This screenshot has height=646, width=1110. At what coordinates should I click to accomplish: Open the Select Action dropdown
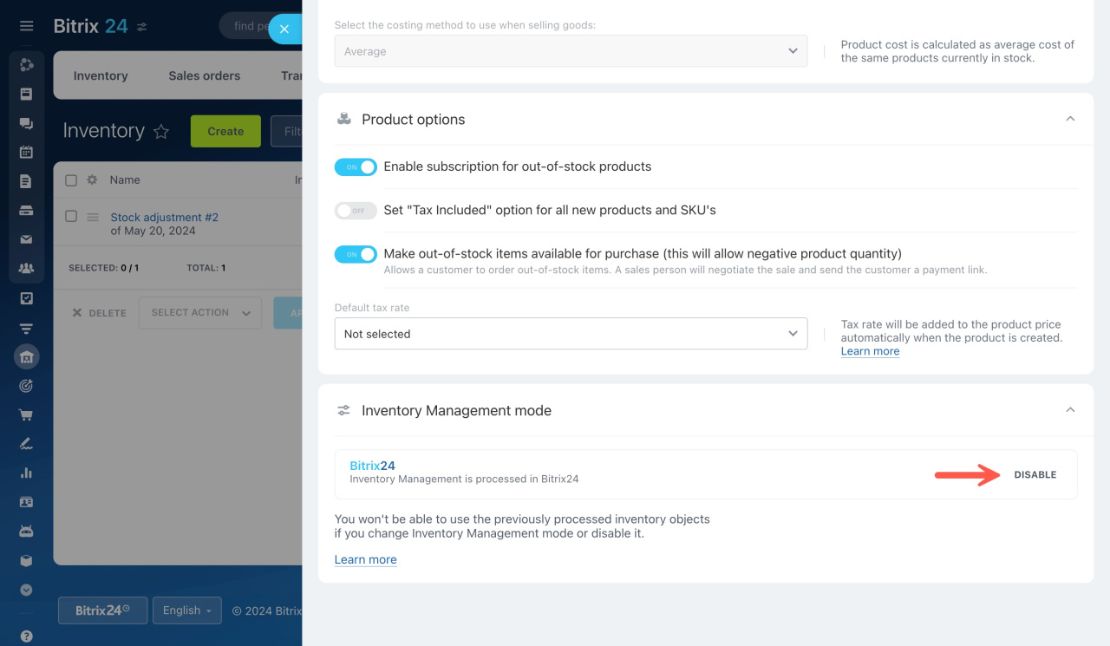point(200,313)
